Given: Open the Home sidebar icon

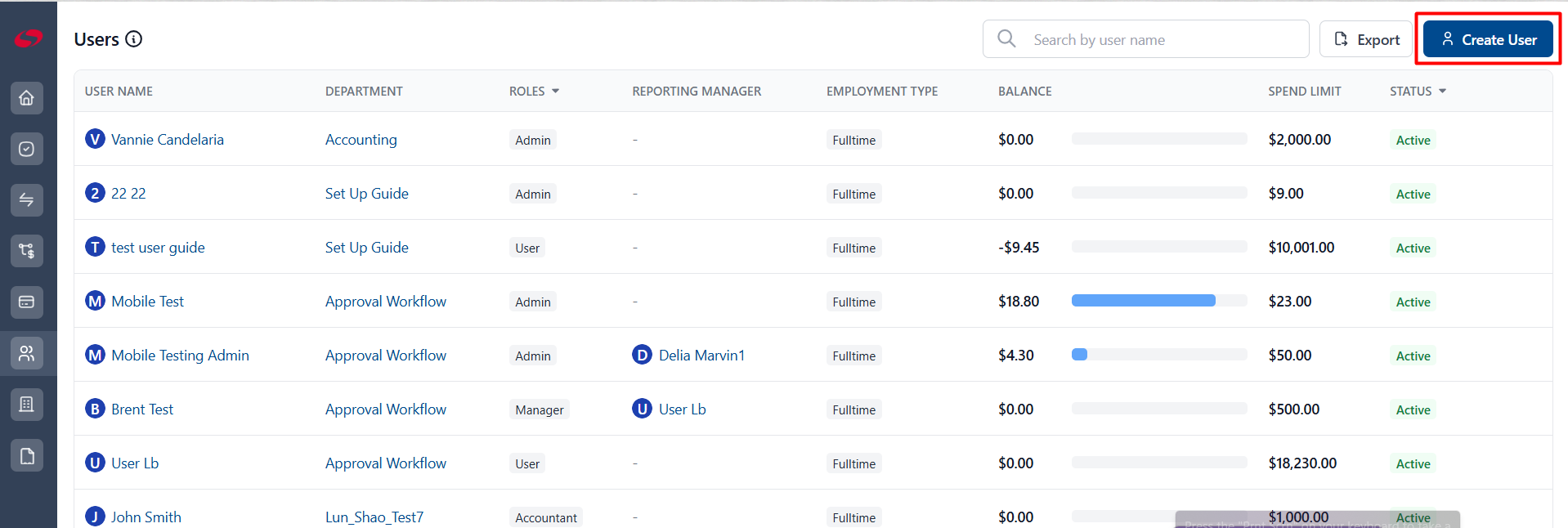Looking at the screenshot, I should 27,98.
